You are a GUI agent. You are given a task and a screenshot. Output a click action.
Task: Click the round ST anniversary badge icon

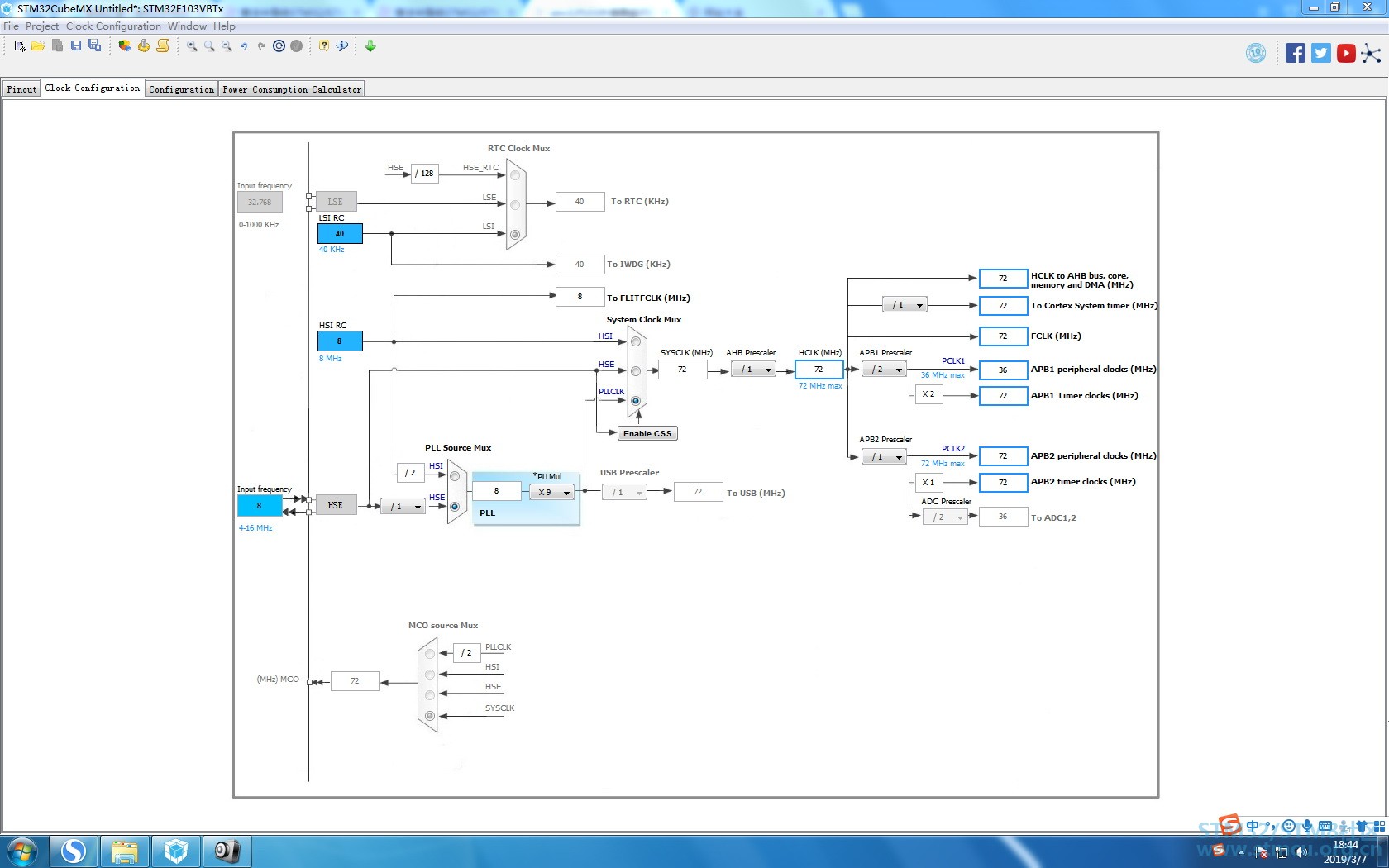(1256, 54)
